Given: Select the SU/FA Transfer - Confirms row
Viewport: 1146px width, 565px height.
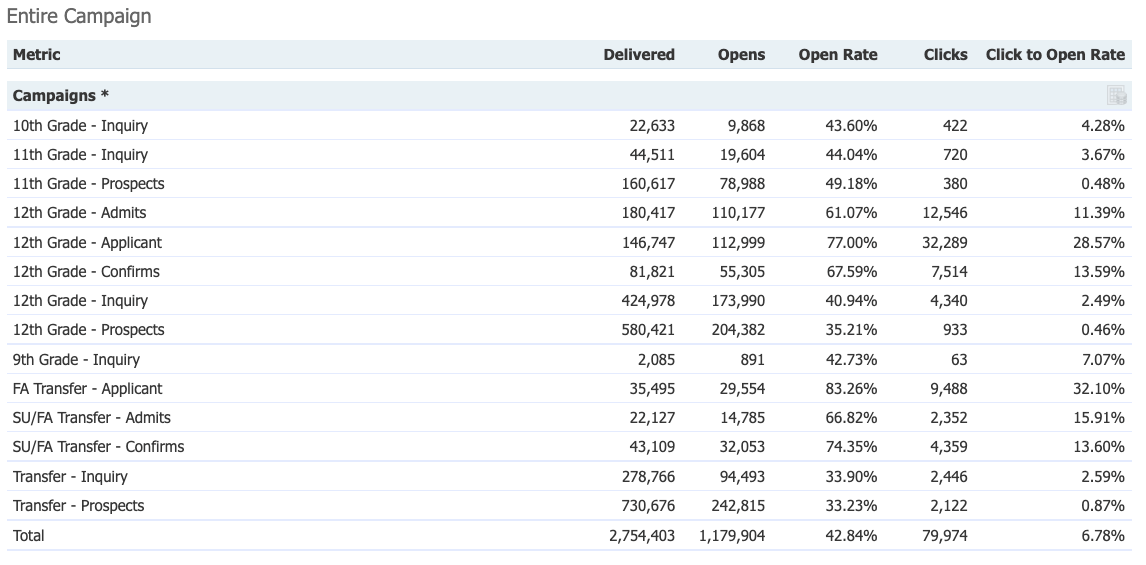Looking at the screenshot, I should (98, 447).
